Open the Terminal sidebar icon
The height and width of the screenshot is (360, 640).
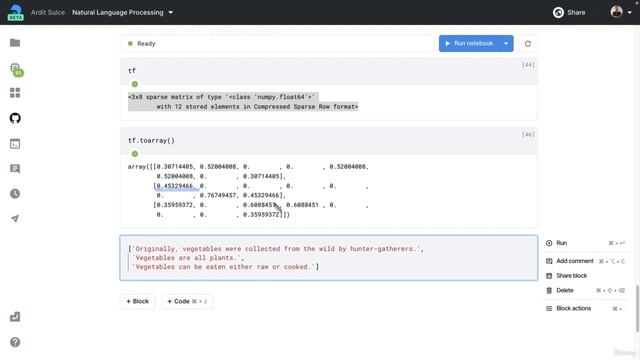tap(15, 144)
